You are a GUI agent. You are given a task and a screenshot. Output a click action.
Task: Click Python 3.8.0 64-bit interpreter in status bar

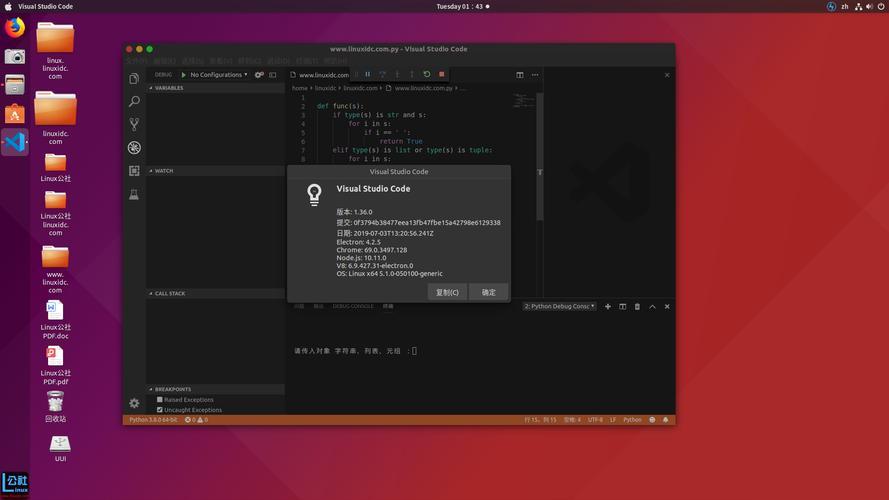(153, 420)
